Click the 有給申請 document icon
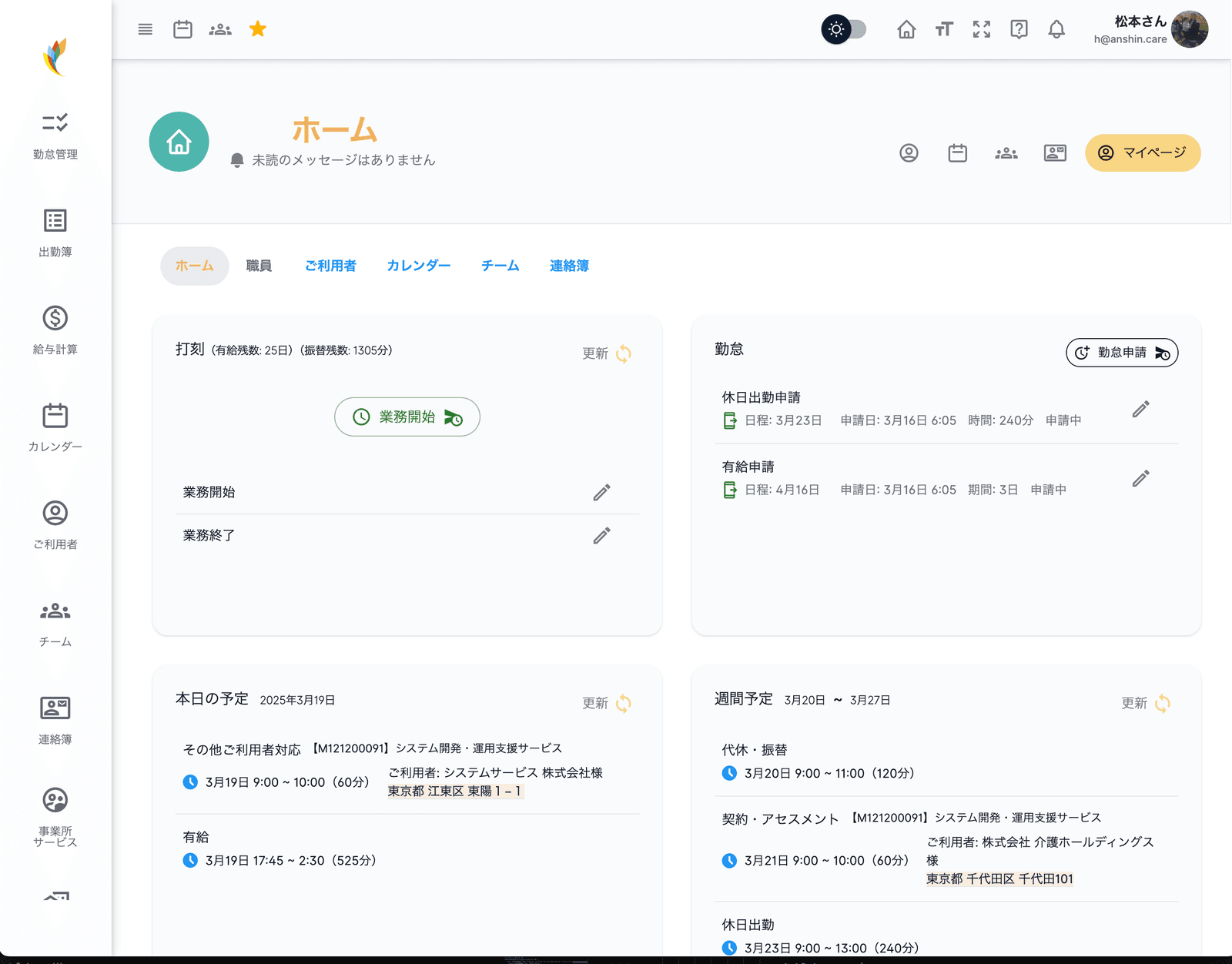This screenshot has height=964, width=1232. [x=730, y=490]
